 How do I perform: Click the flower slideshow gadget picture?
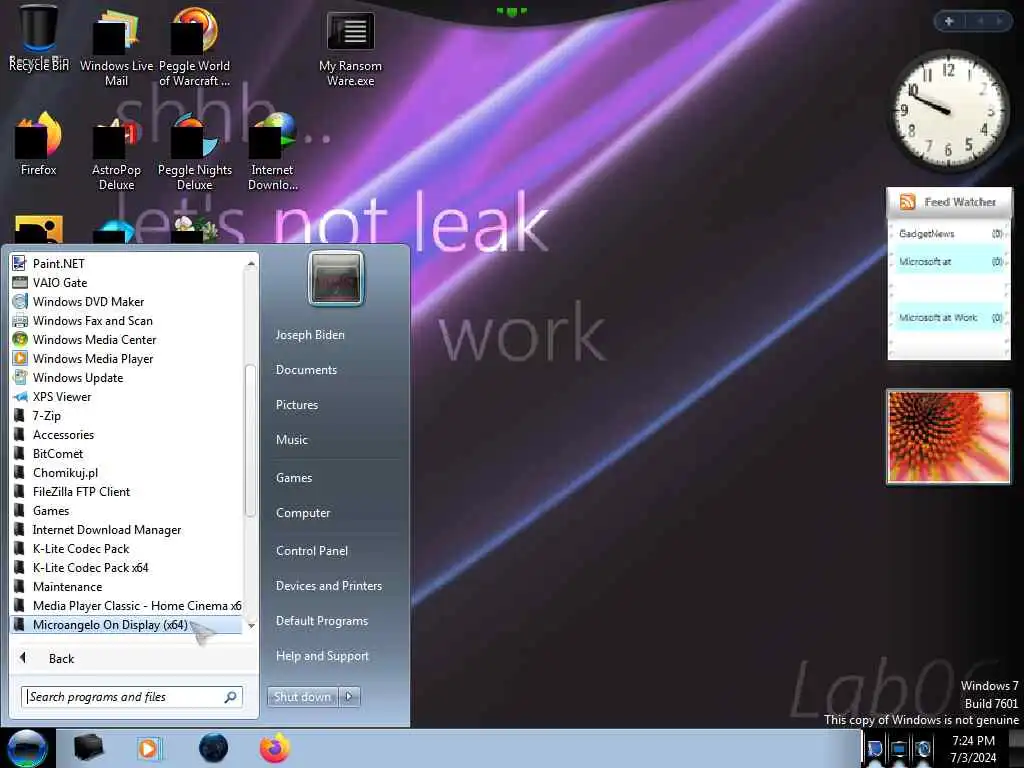948,437
